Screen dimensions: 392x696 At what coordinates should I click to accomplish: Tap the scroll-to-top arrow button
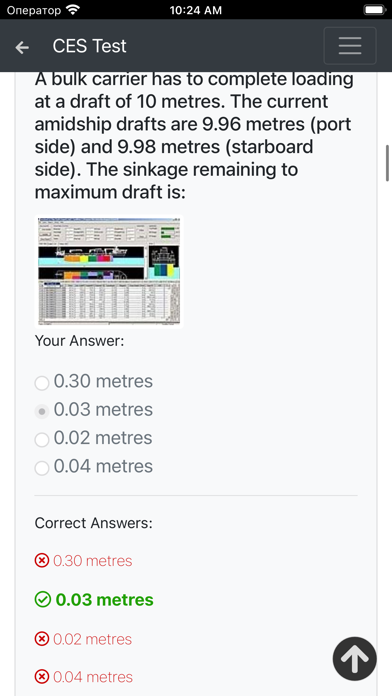354,659
